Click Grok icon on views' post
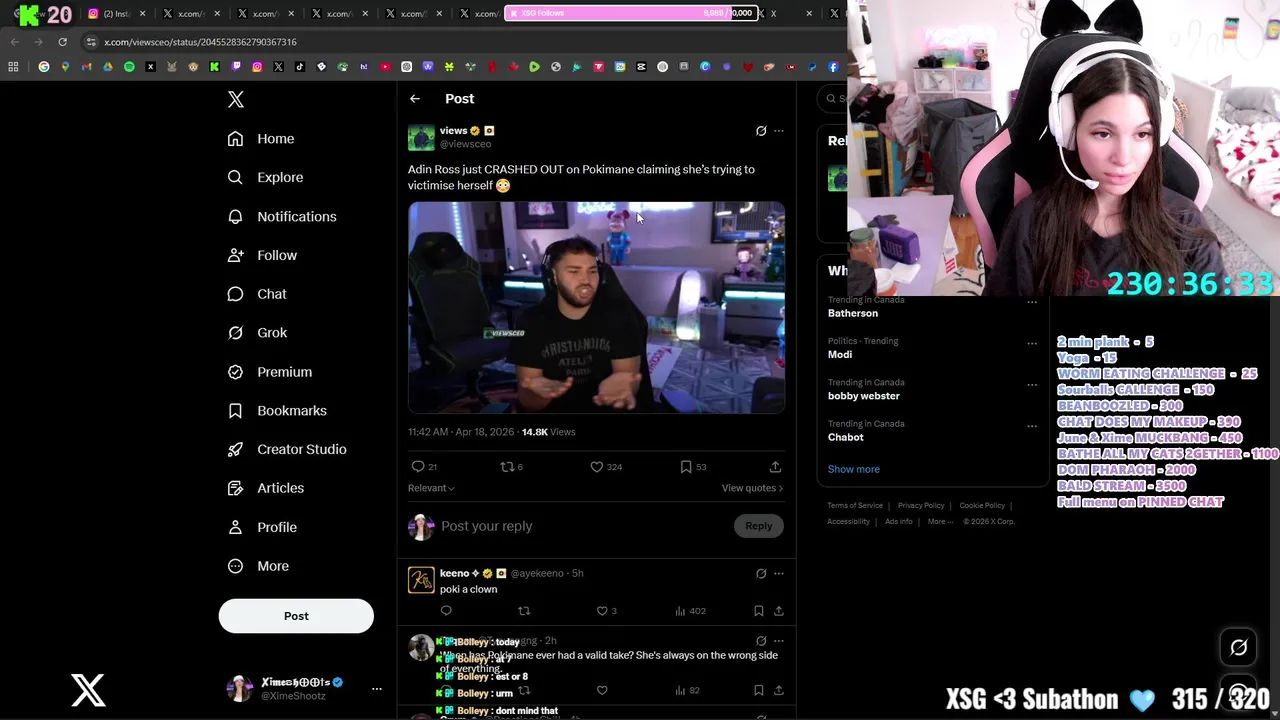This screenshot has height=720, width=1280. (761, 131)
